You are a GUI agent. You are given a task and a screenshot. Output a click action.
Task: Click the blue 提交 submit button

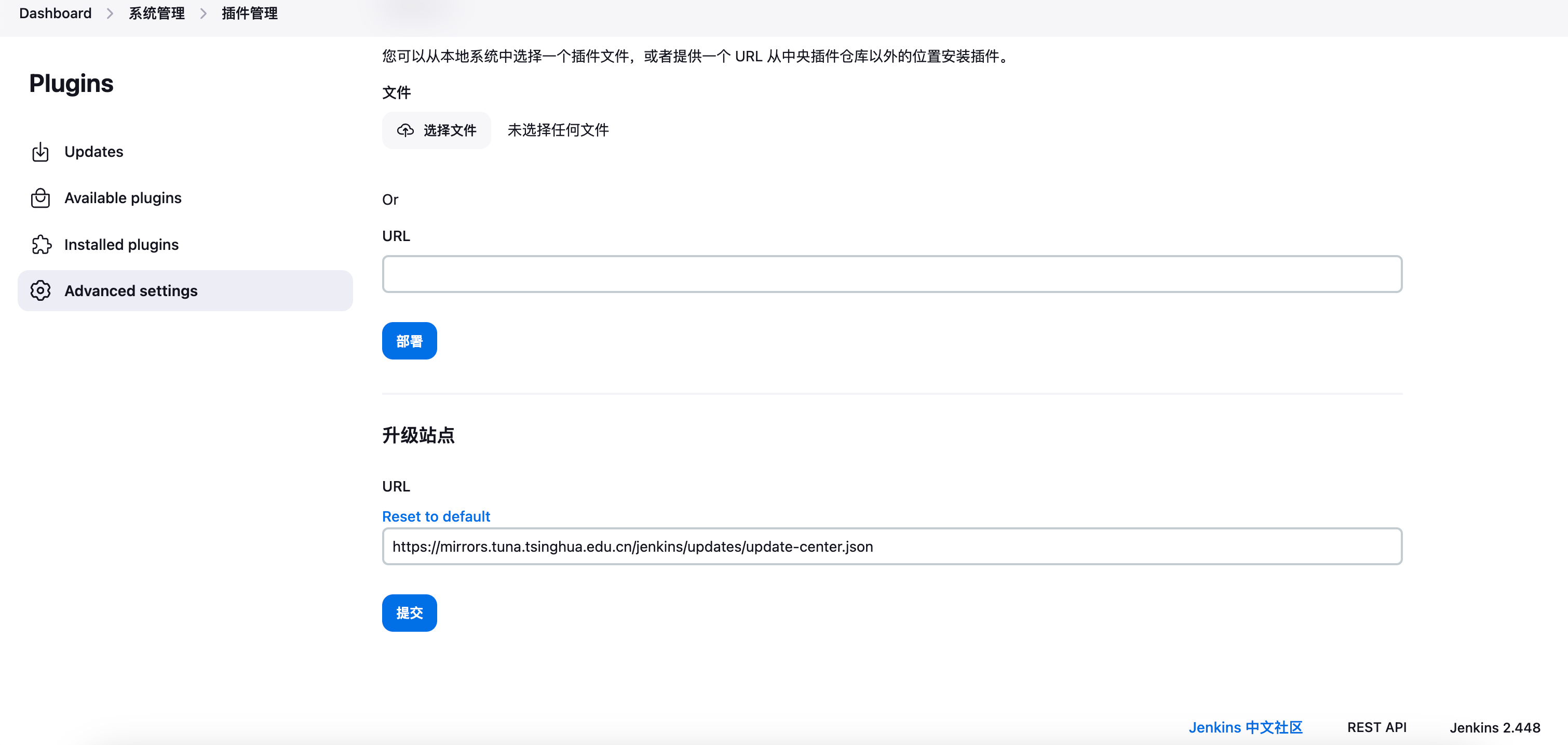coord(409,613)
